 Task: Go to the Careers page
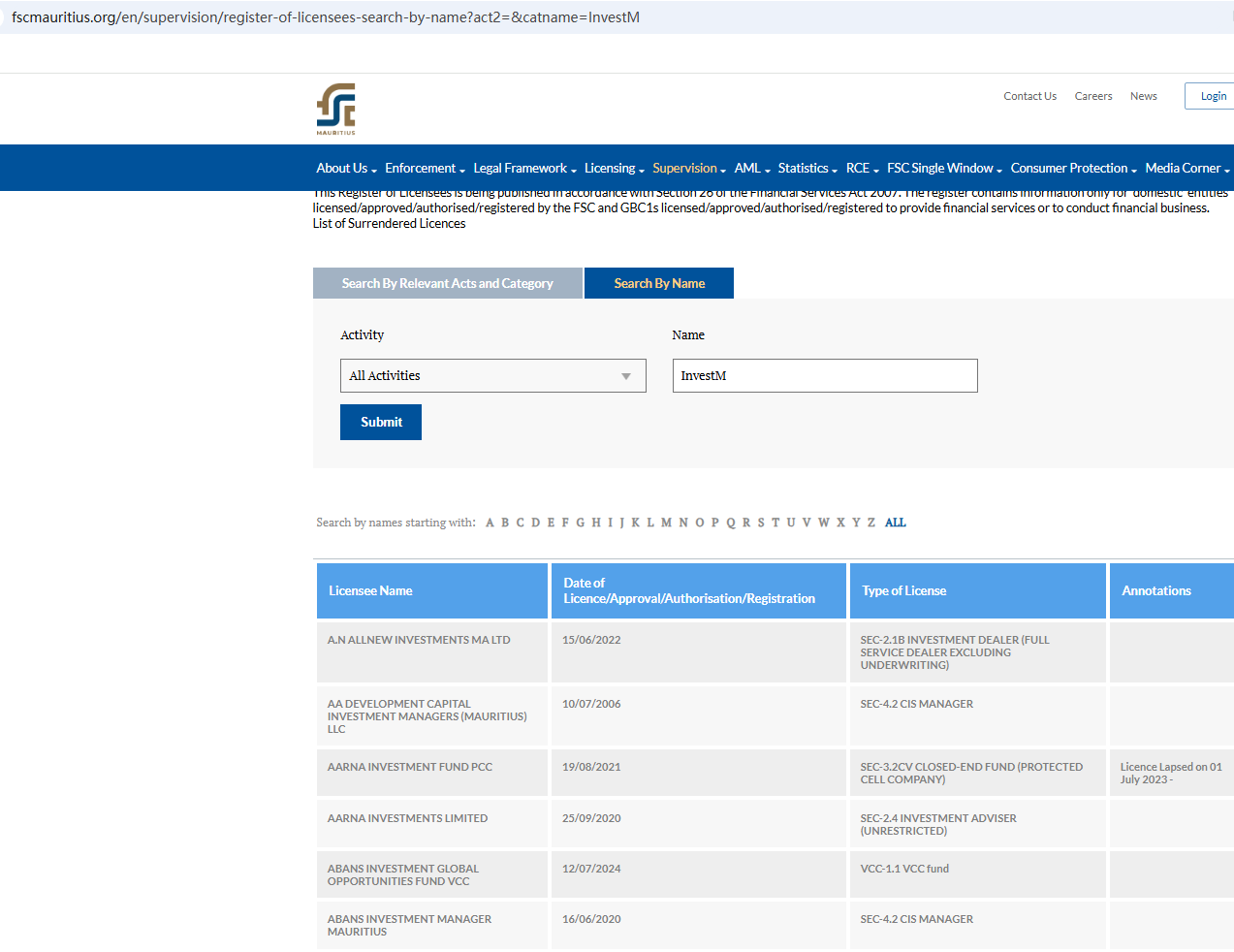(x=1093, y=96)
